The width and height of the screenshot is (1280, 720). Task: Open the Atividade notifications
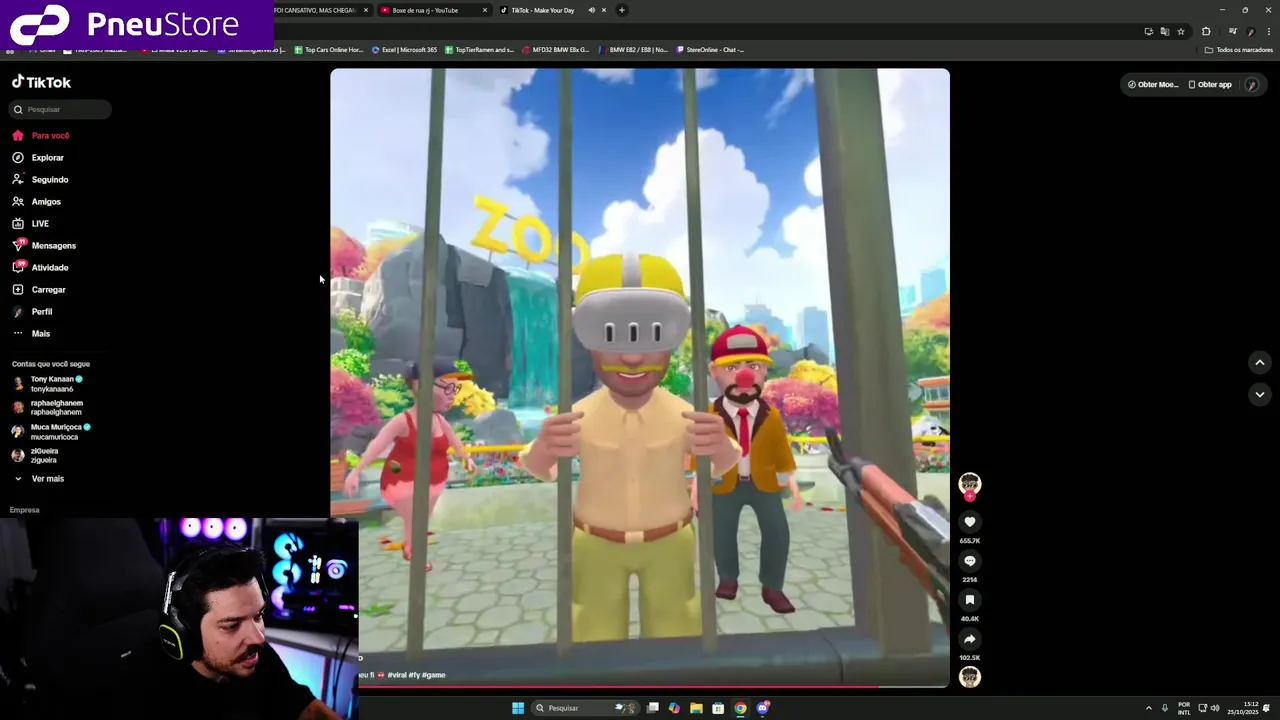(40, 267)
